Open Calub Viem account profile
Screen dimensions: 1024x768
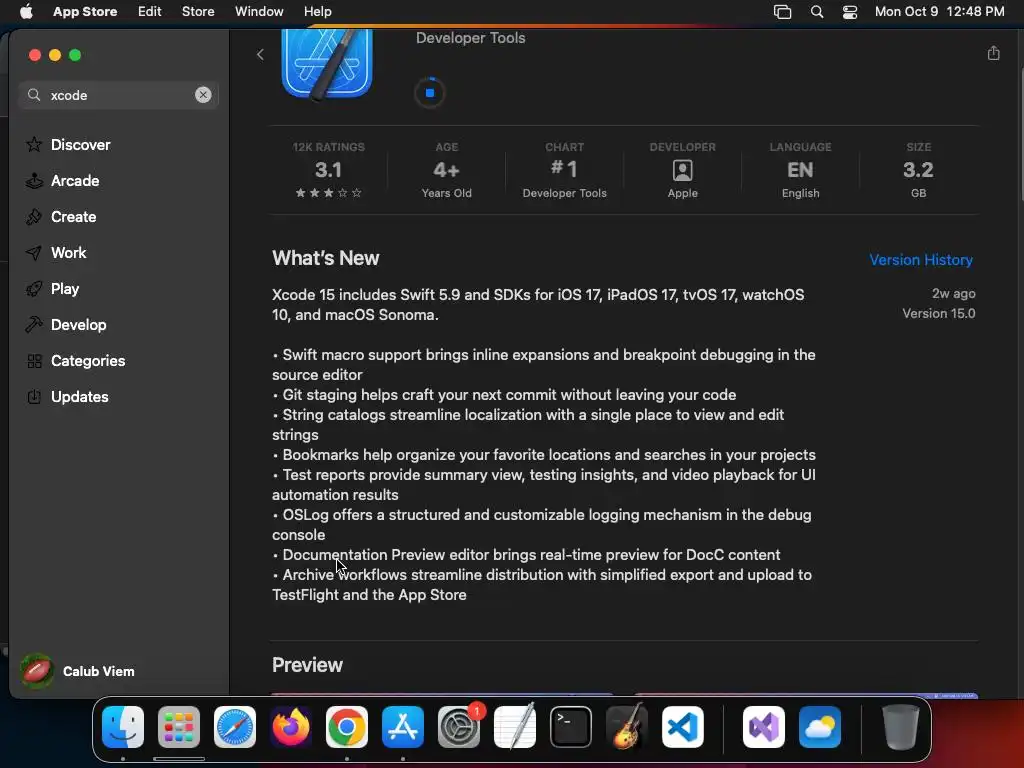78,671
